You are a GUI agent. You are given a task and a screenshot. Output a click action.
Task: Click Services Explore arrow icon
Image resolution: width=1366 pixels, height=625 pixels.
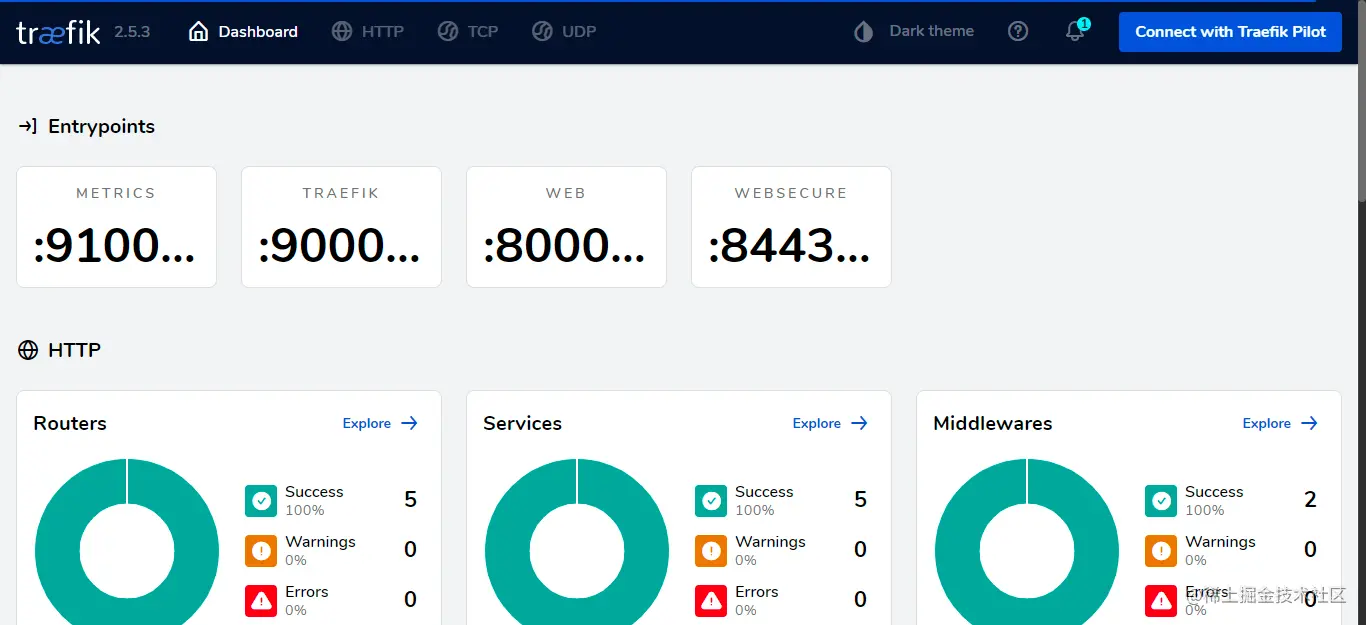coord(859,423)
